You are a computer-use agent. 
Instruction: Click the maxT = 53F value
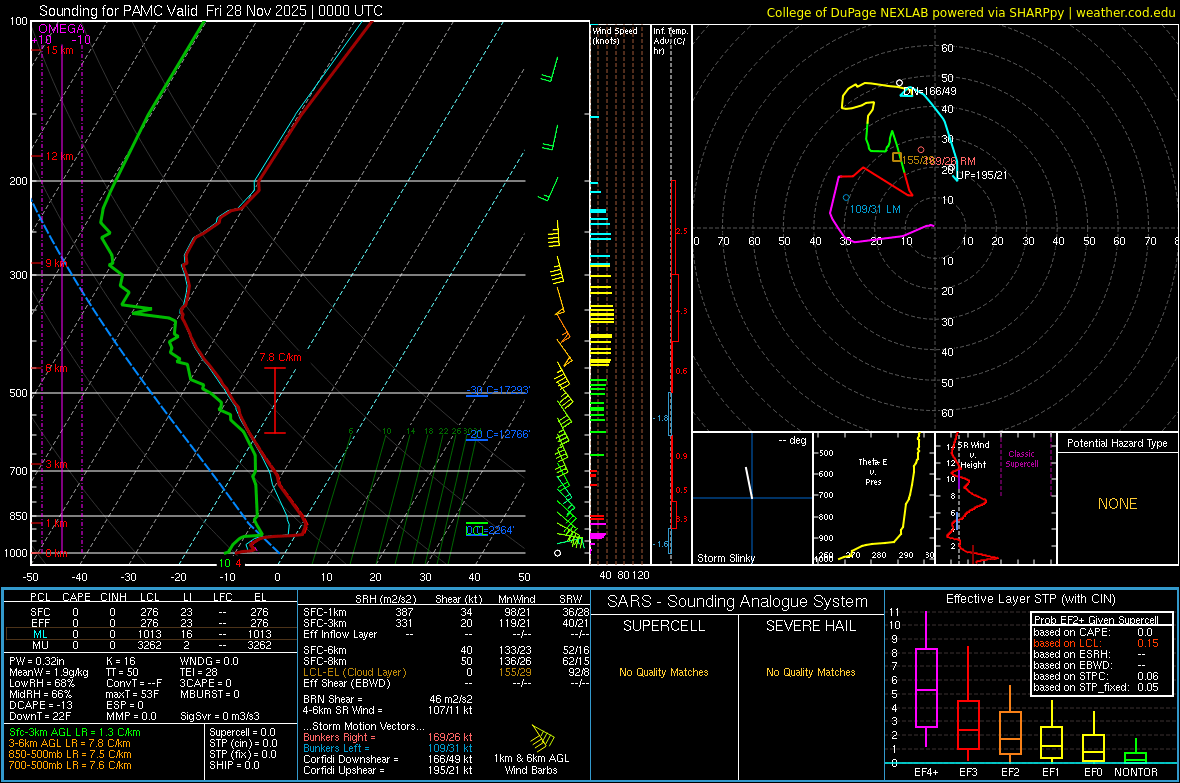(132, 694)
